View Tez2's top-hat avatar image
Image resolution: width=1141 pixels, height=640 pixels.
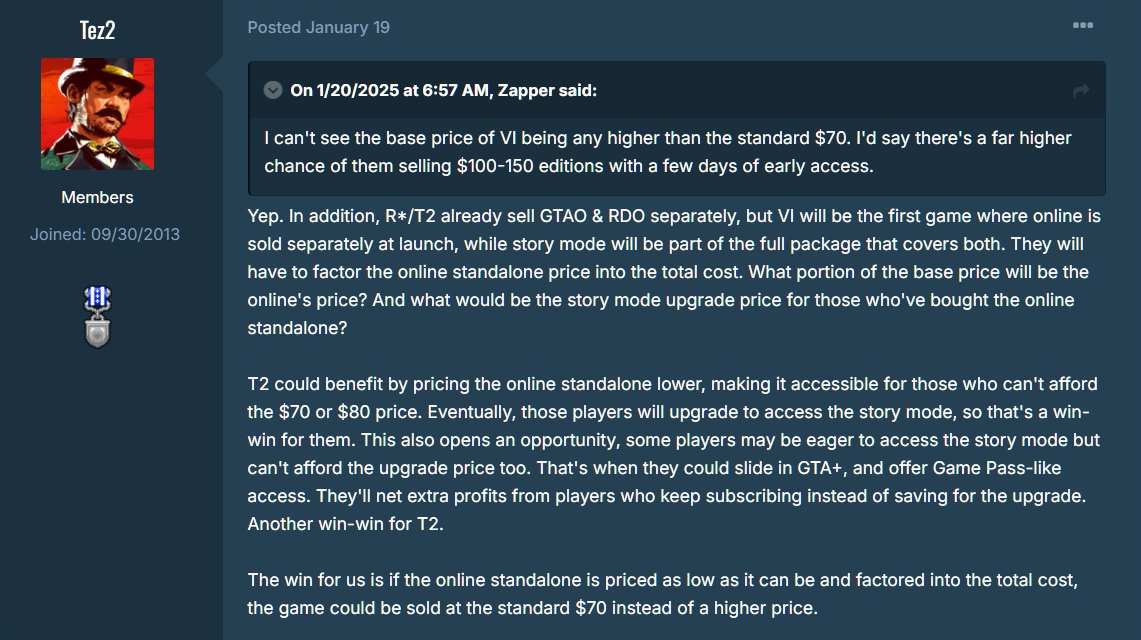click(x=98, y=114)
